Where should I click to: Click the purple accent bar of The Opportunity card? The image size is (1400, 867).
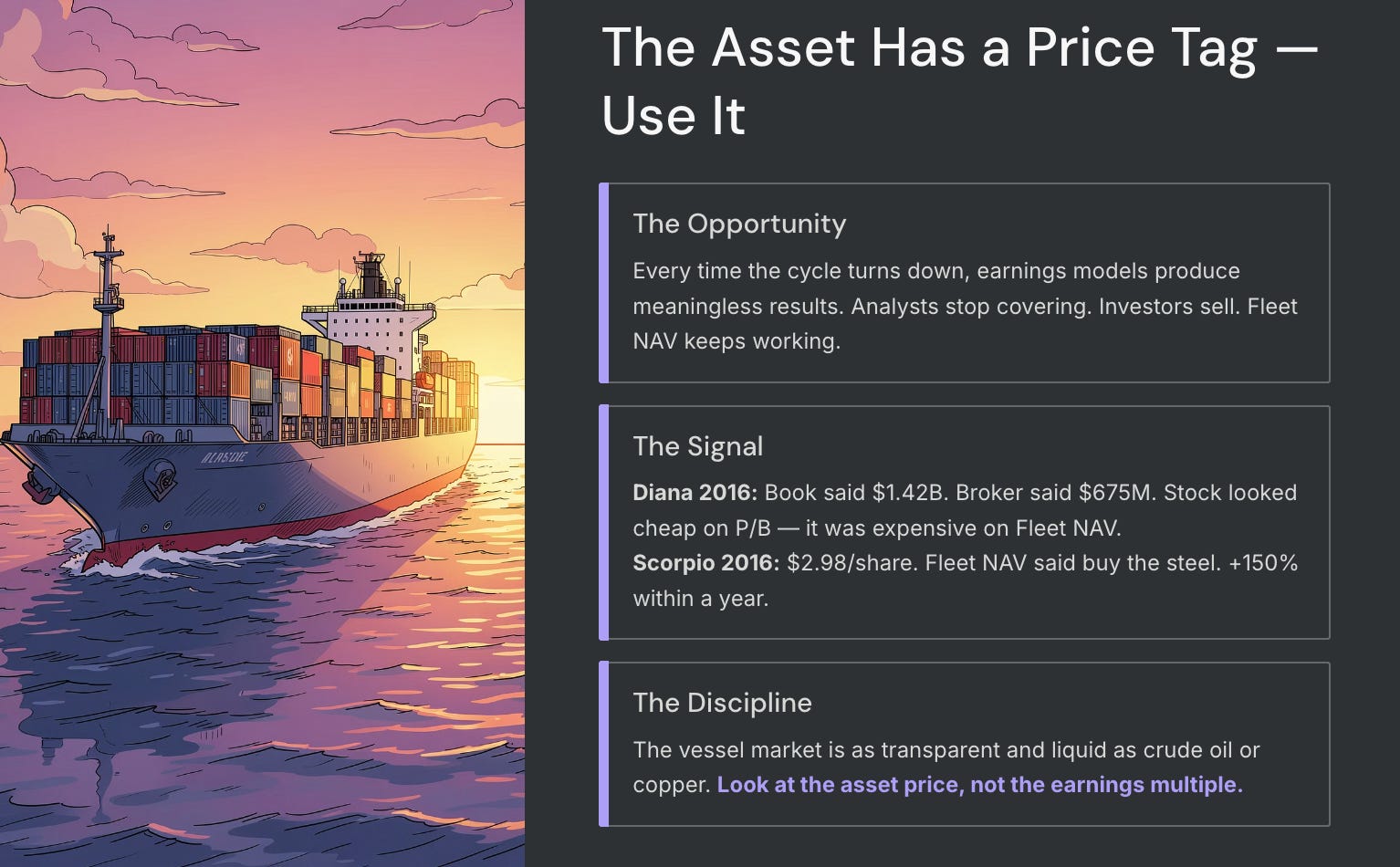click(603, 283)
